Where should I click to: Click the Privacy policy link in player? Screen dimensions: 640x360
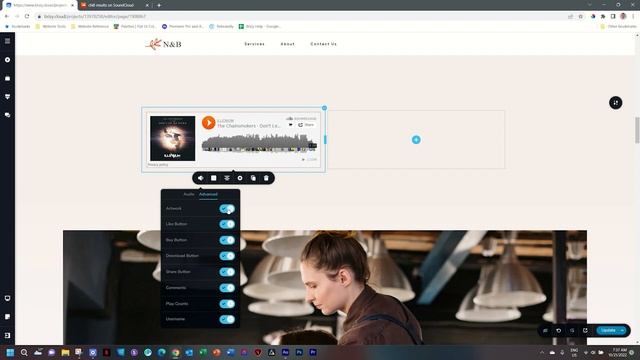[x=158, y=164]
